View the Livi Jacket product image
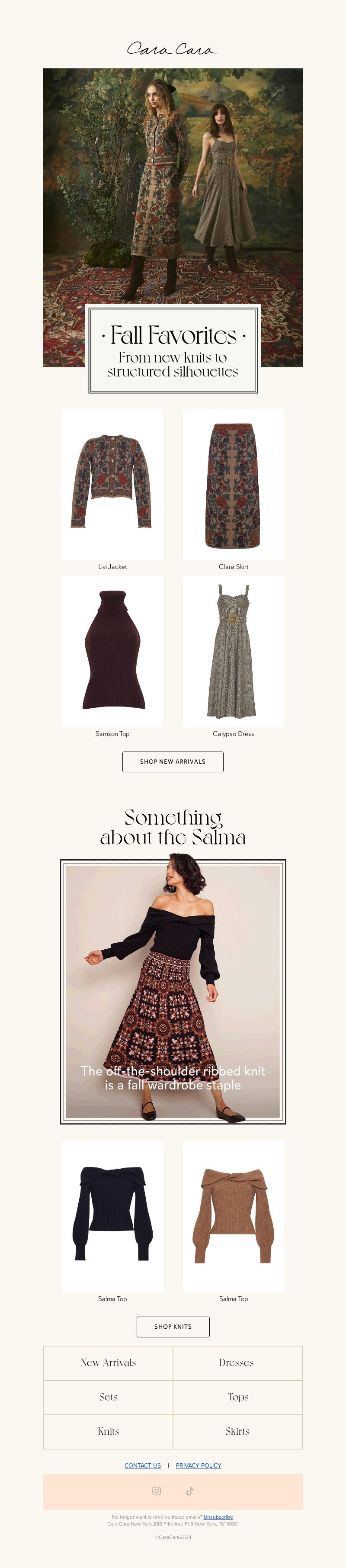This screenshot has height=1568, width=346. click(x=112, y=485)
